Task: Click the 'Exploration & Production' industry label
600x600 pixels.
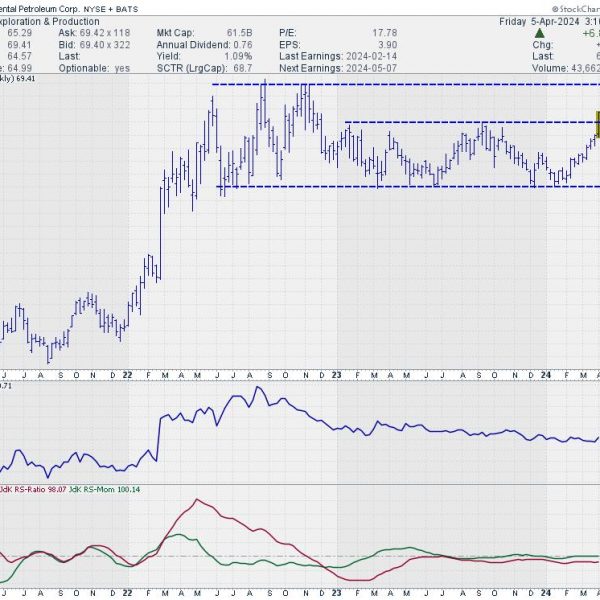Action: point(50,21)
